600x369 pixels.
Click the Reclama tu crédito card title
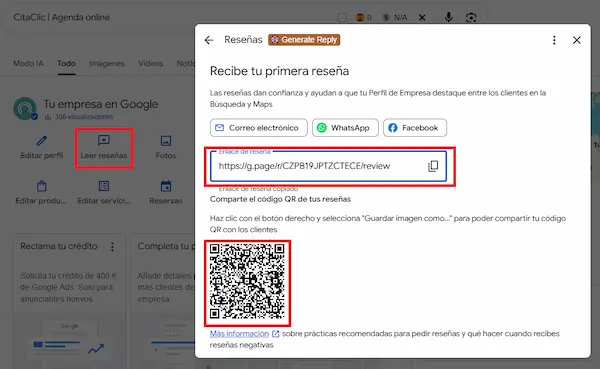click(59, 246)
